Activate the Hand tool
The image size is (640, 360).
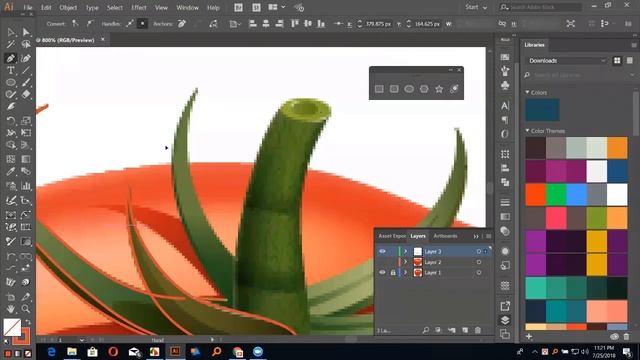(x=11, y=309)
